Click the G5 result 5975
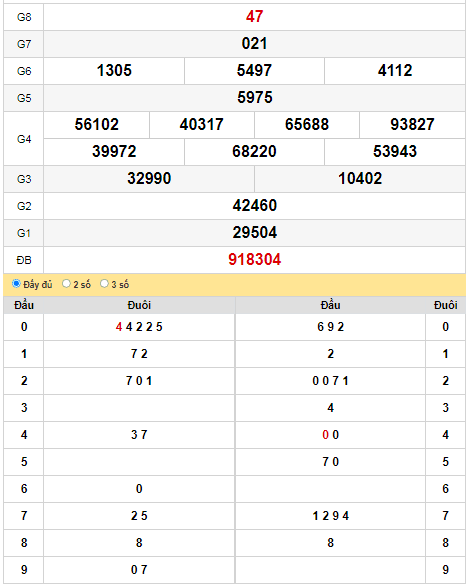This screenshot has height=587, width=469. coord(255,98)
